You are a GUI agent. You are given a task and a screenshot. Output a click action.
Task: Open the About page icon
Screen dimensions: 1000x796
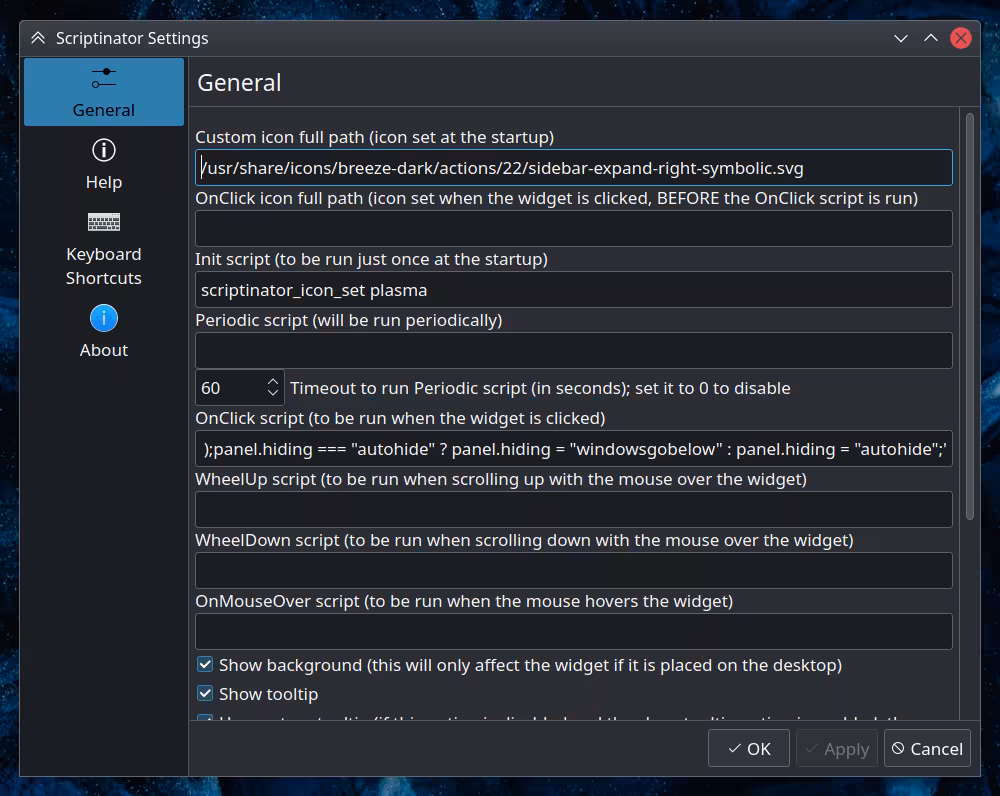pyautogui.click(x=104, y=319)
